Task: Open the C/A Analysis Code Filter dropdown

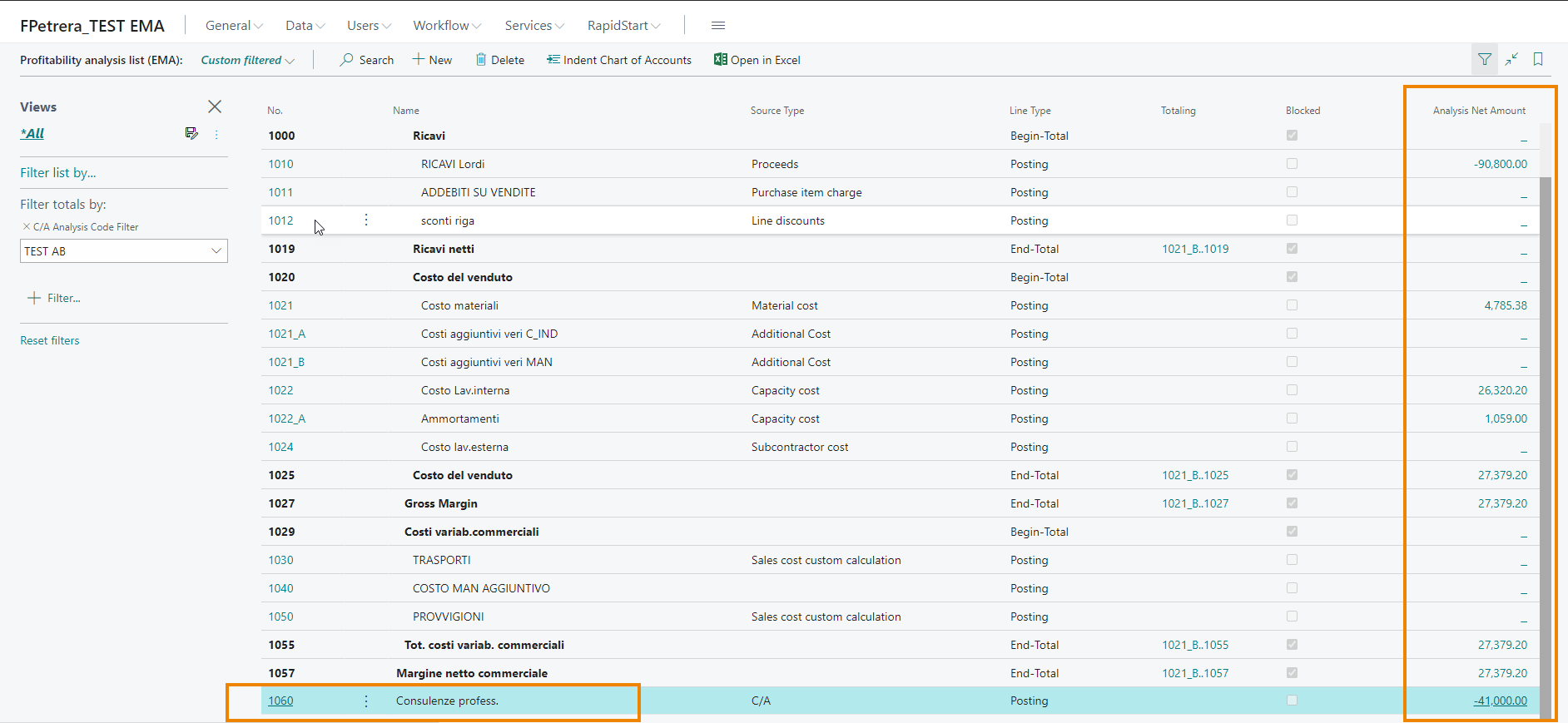Action: (216, 251)
